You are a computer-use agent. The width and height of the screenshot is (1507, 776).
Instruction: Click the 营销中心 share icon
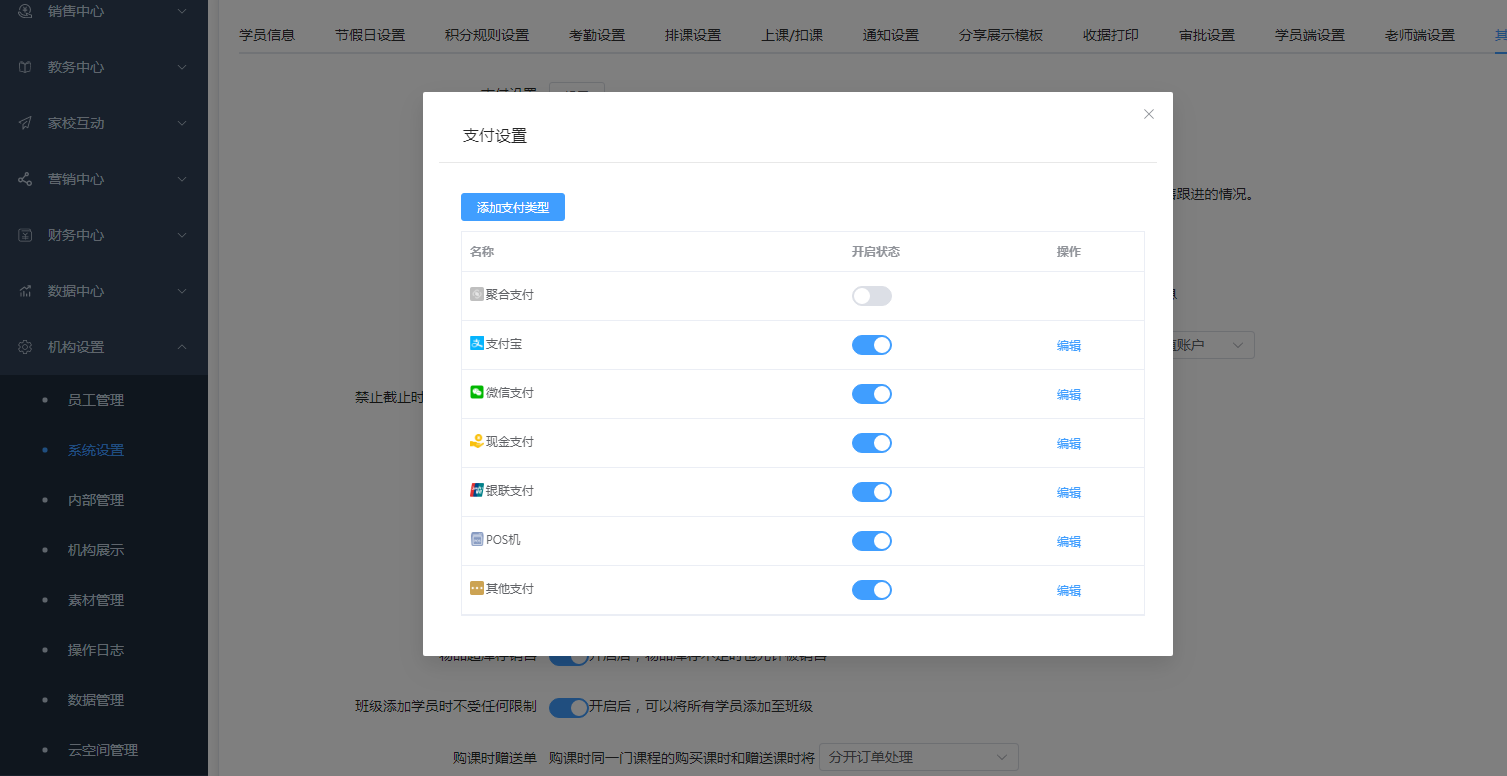click(x=26, y=179)
